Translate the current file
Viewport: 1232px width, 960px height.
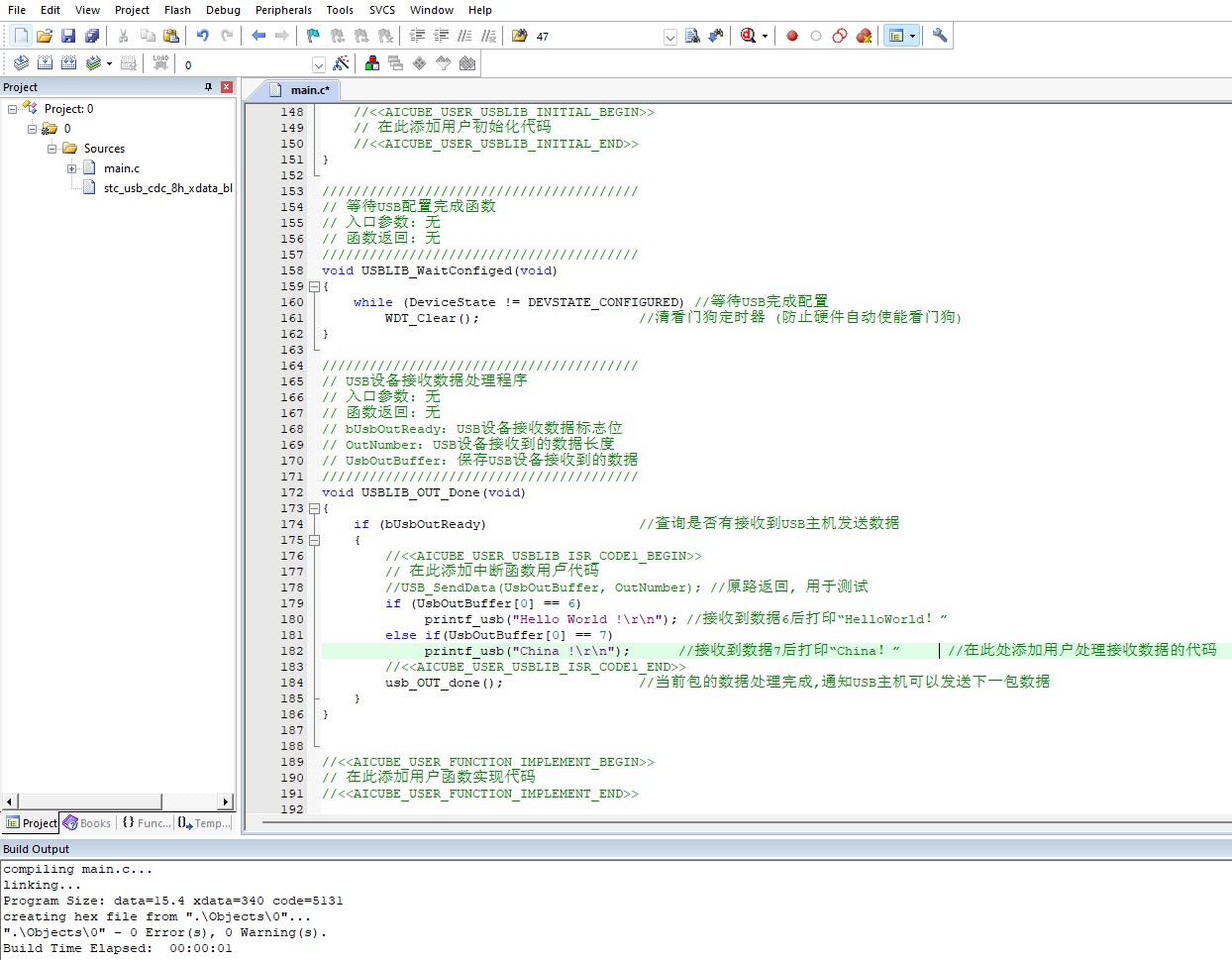pyautogui.click(x=21, y=63)
